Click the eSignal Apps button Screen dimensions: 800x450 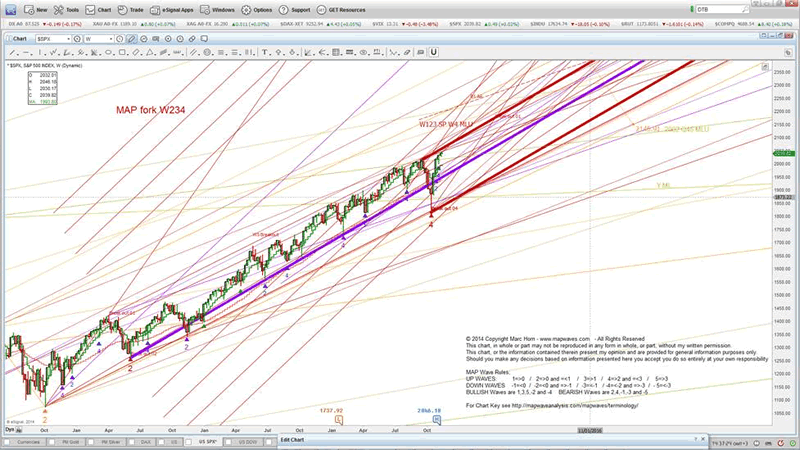[171, 8]
